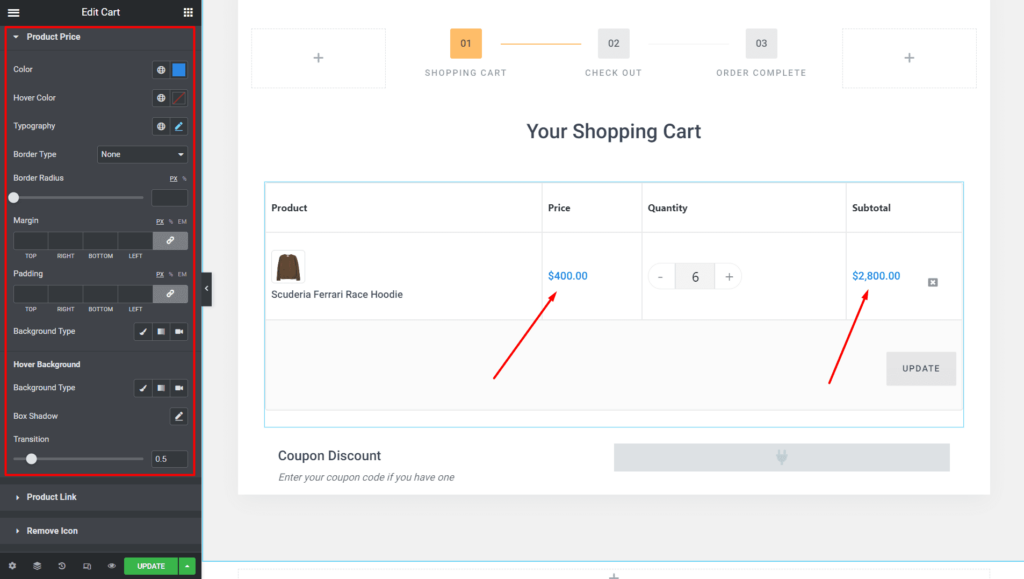The width and height of the screenshot is (1024, 579).
Task: Edit the Typography pencil icon
Action: (179, 127)
